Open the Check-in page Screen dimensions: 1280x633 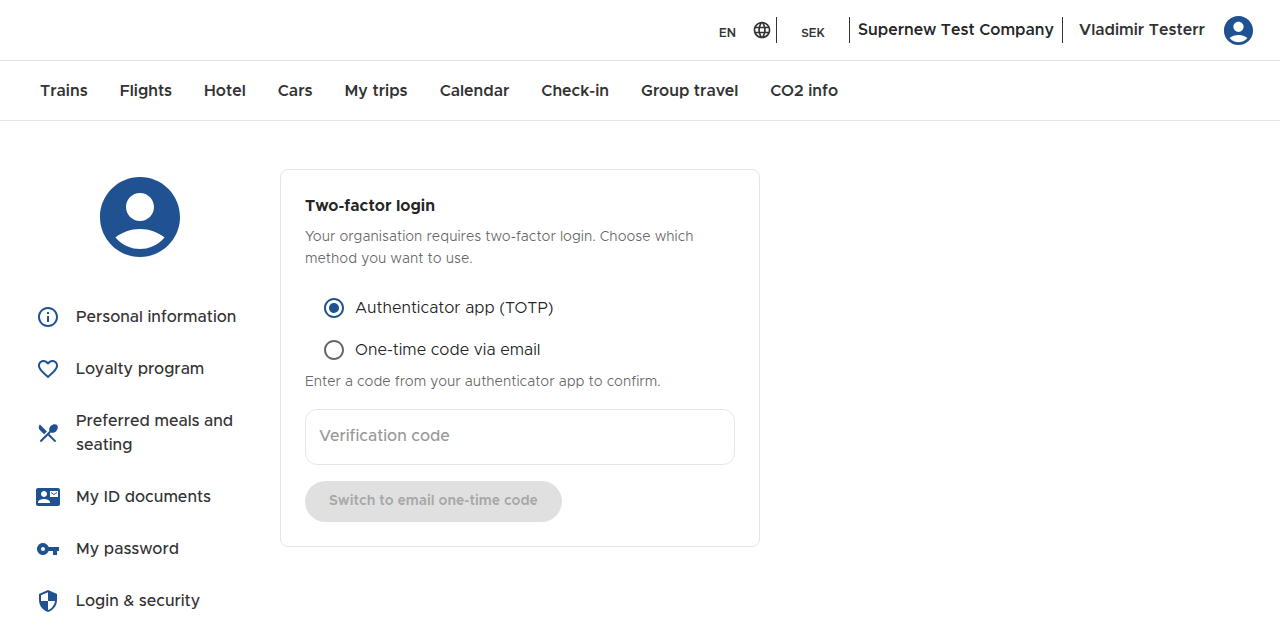(575, 91)
